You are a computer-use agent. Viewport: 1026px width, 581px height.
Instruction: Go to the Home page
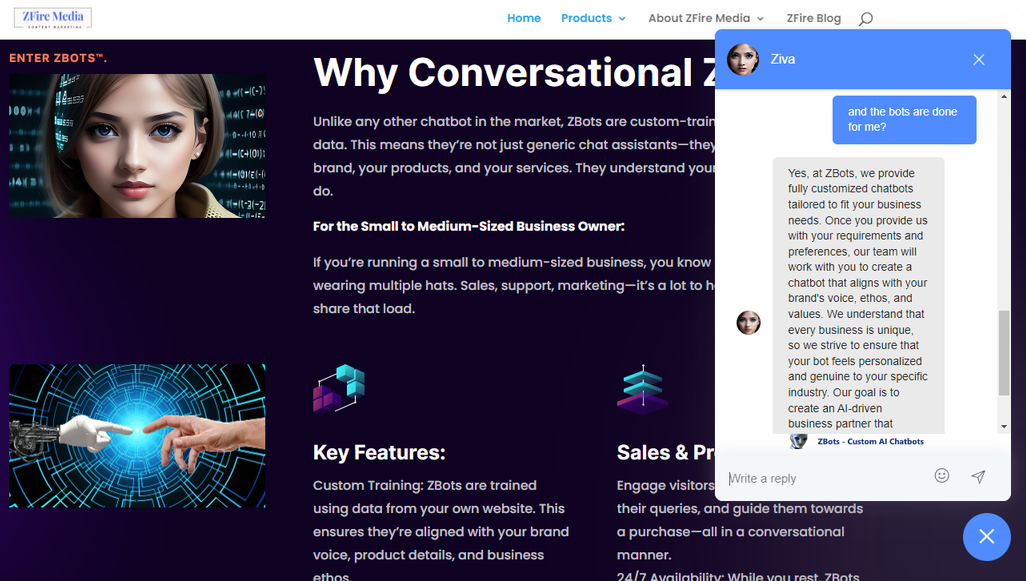[x=523, y=18]
